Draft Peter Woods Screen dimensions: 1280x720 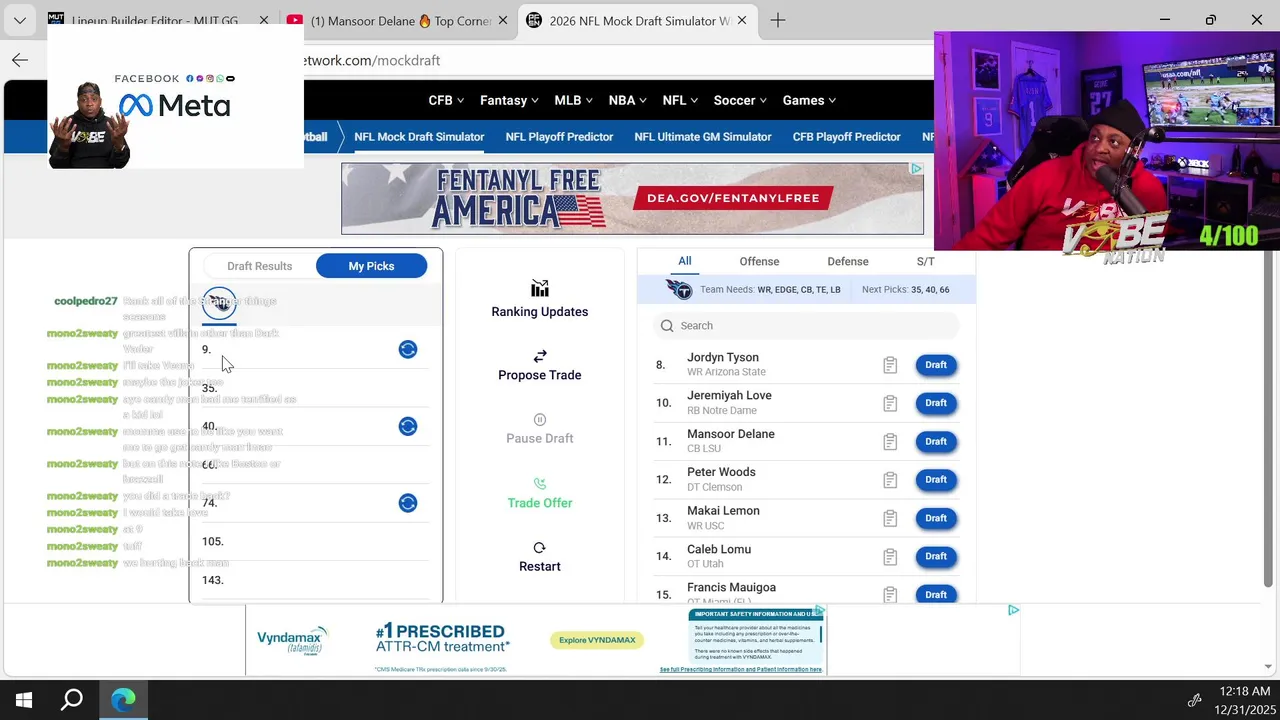936,480
